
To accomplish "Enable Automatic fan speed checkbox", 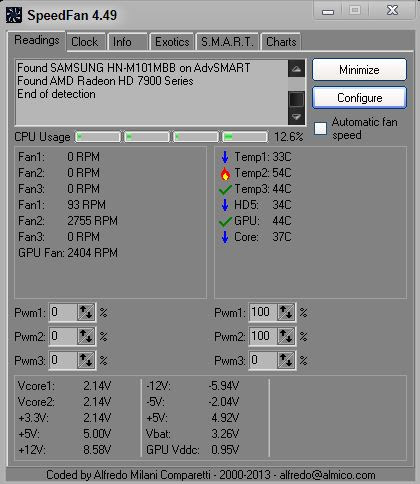I will coord(321,128).
